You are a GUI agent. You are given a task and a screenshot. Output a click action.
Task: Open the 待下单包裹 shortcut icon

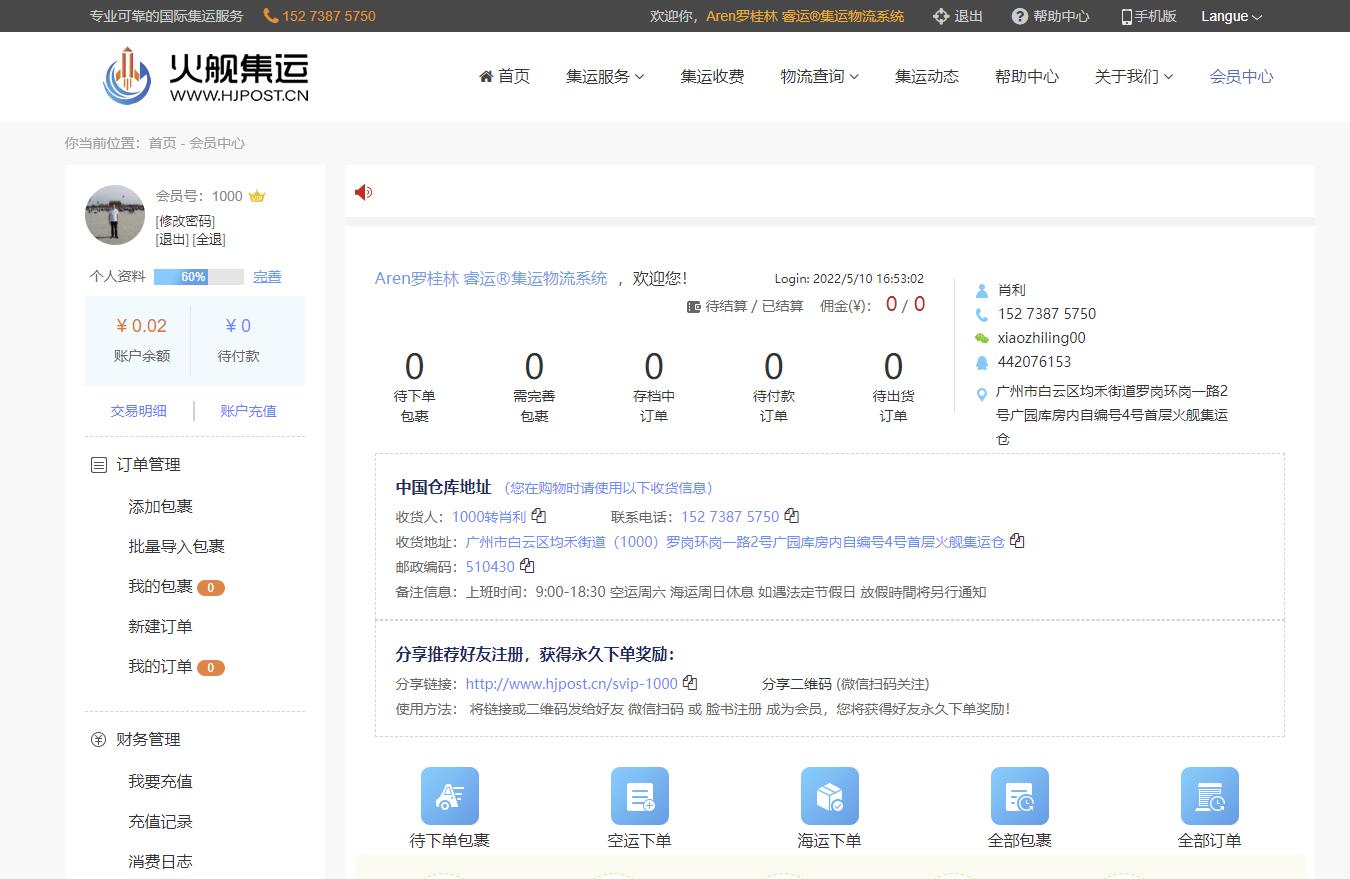[450, 796]
